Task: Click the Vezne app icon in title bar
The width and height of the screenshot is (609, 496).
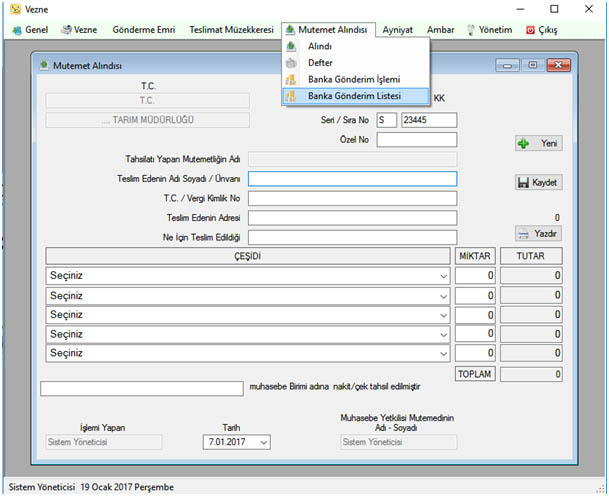Action: tap(16, 9)
